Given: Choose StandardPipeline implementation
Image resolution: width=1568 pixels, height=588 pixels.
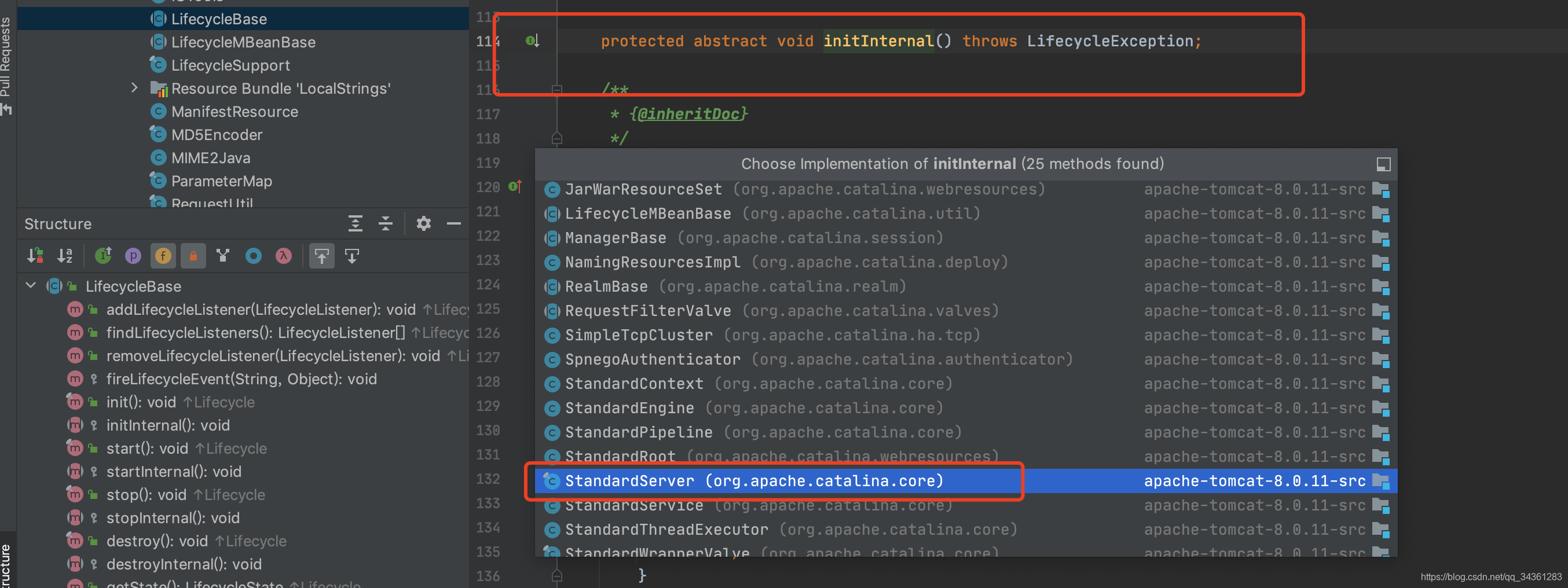Looking at the screenshot, I should click(x=965, y=433).
